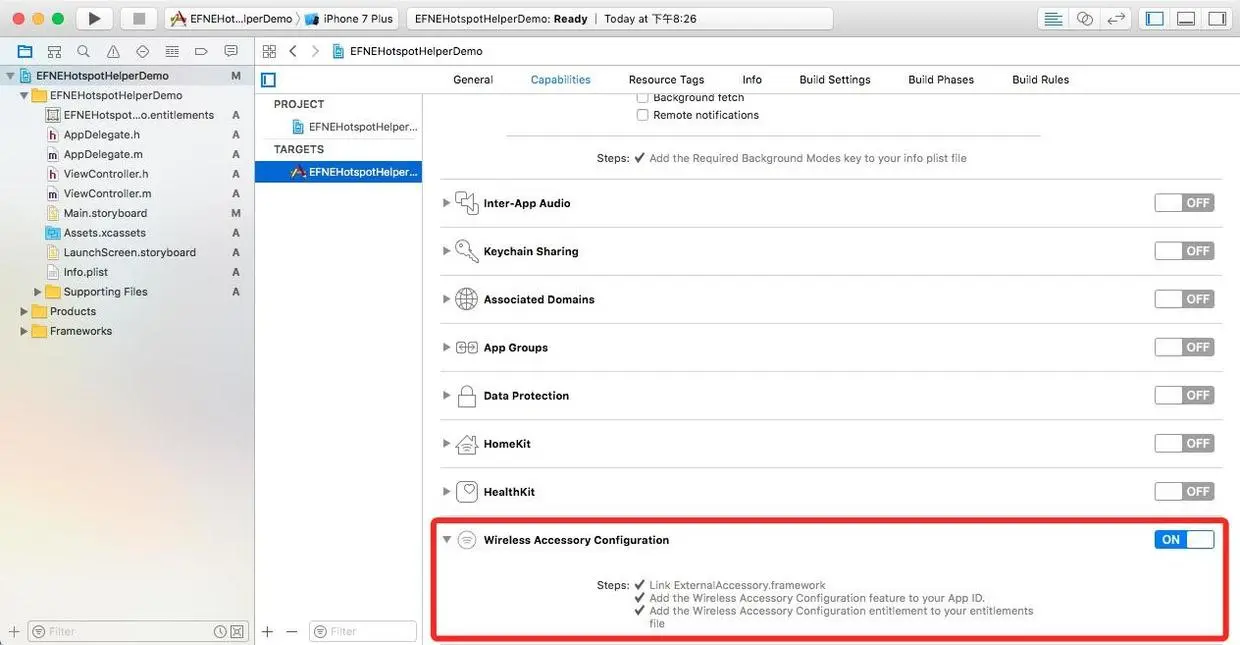
Task: Expand Inter-App Audio section
Action: tap(446, 203)
